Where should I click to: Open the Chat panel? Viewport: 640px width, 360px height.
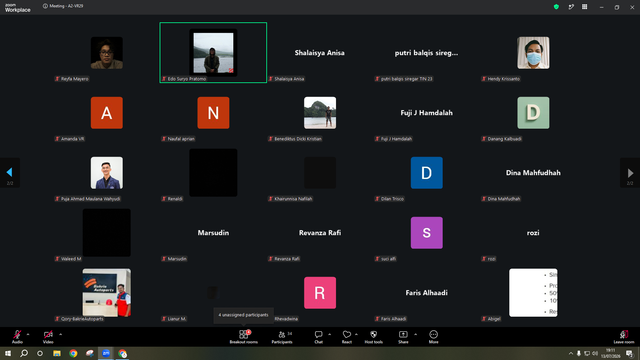pyautogui.click(x=318, y=337)
